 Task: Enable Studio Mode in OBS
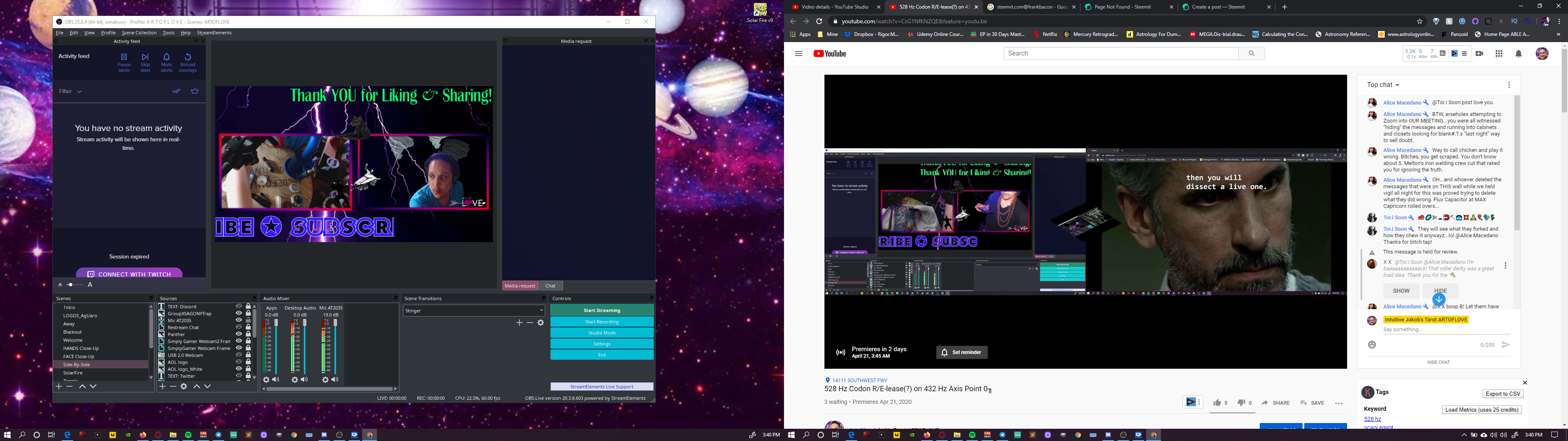click(x=602, y=332)
